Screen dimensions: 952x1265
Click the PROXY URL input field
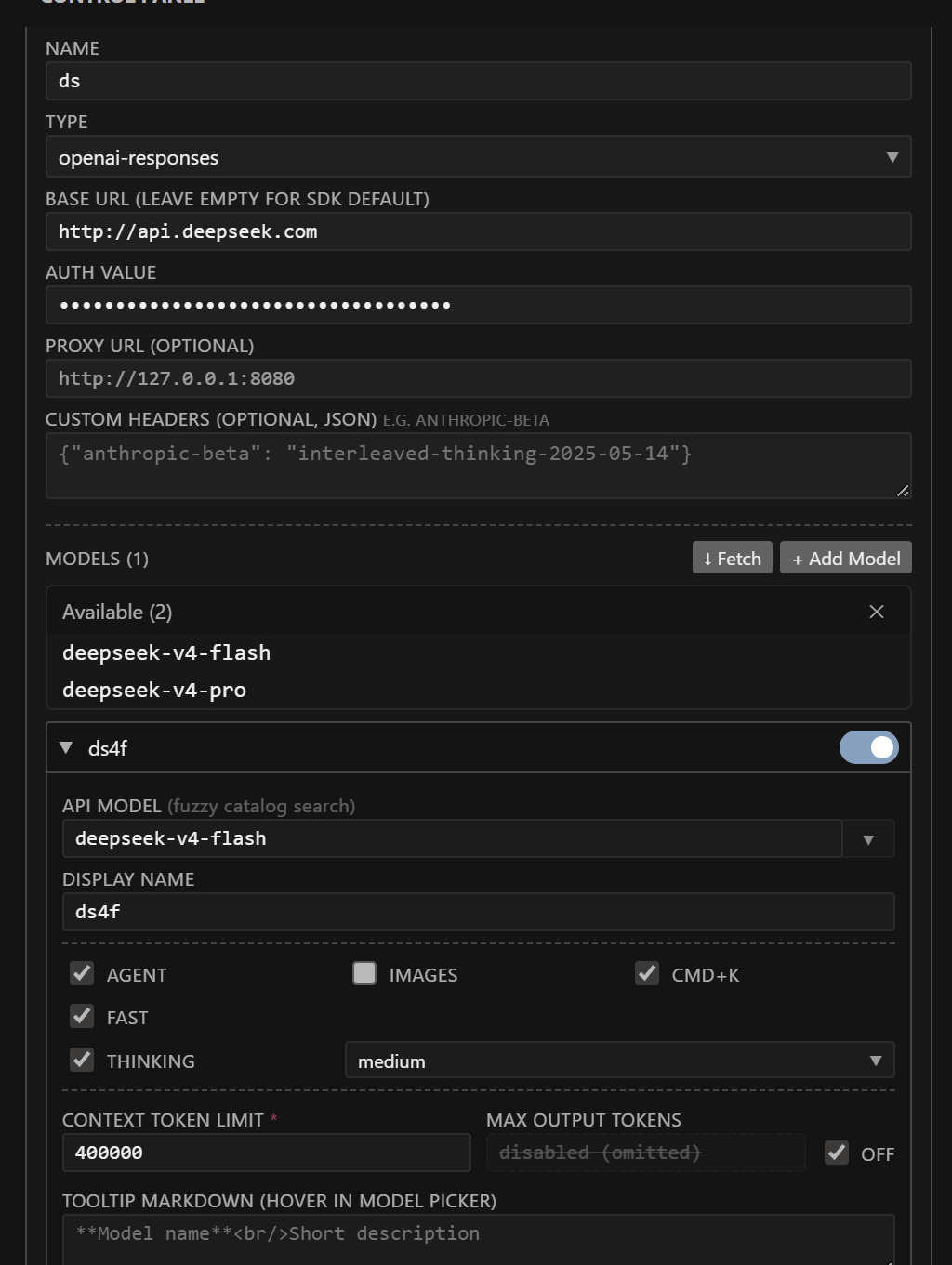(478, 378)
